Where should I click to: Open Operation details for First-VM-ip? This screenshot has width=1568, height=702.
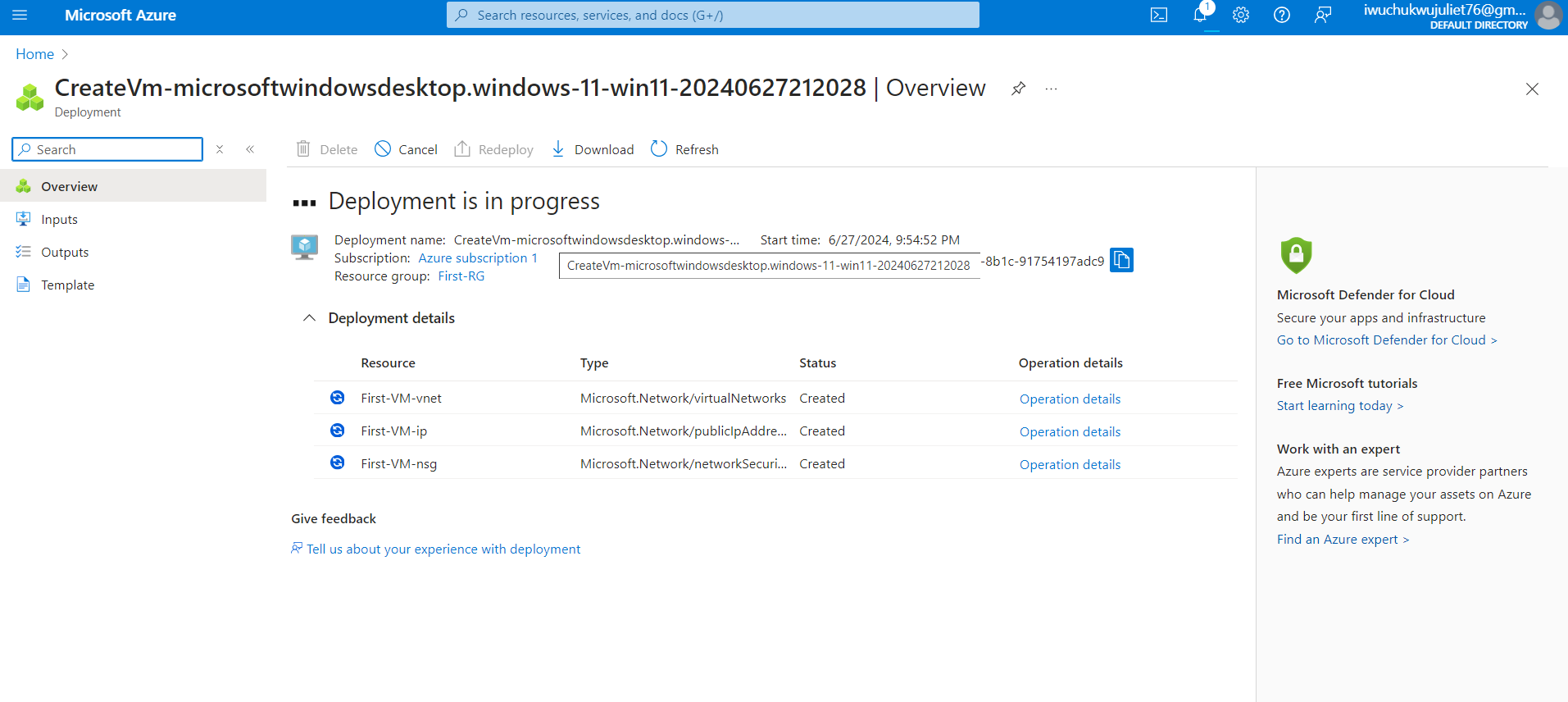[1070, 431]
